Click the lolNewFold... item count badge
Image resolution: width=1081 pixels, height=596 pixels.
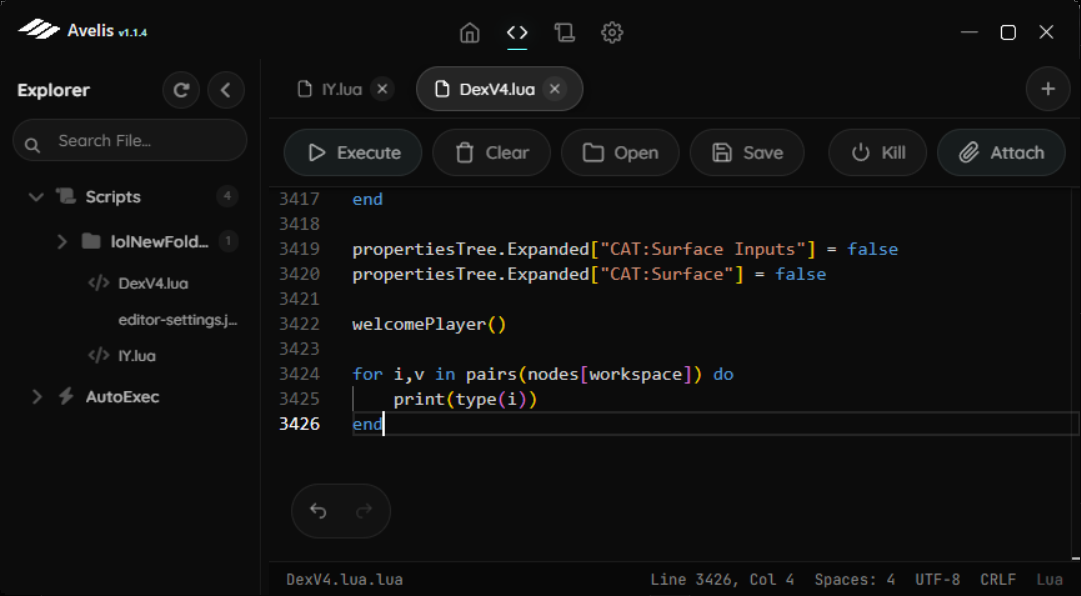228,241
